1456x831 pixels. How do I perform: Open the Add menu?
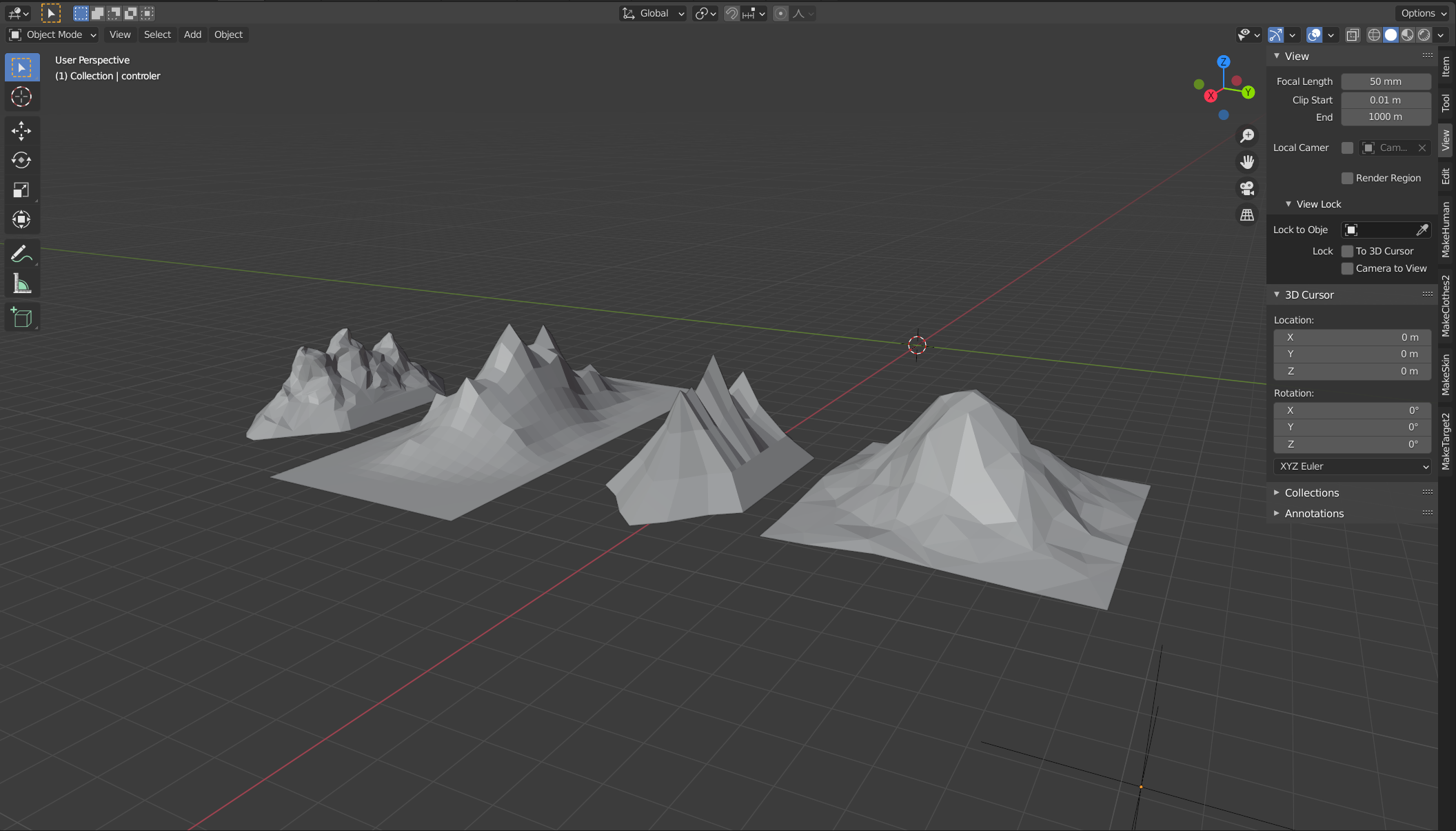pyautogui.click(x=192, y=34)
